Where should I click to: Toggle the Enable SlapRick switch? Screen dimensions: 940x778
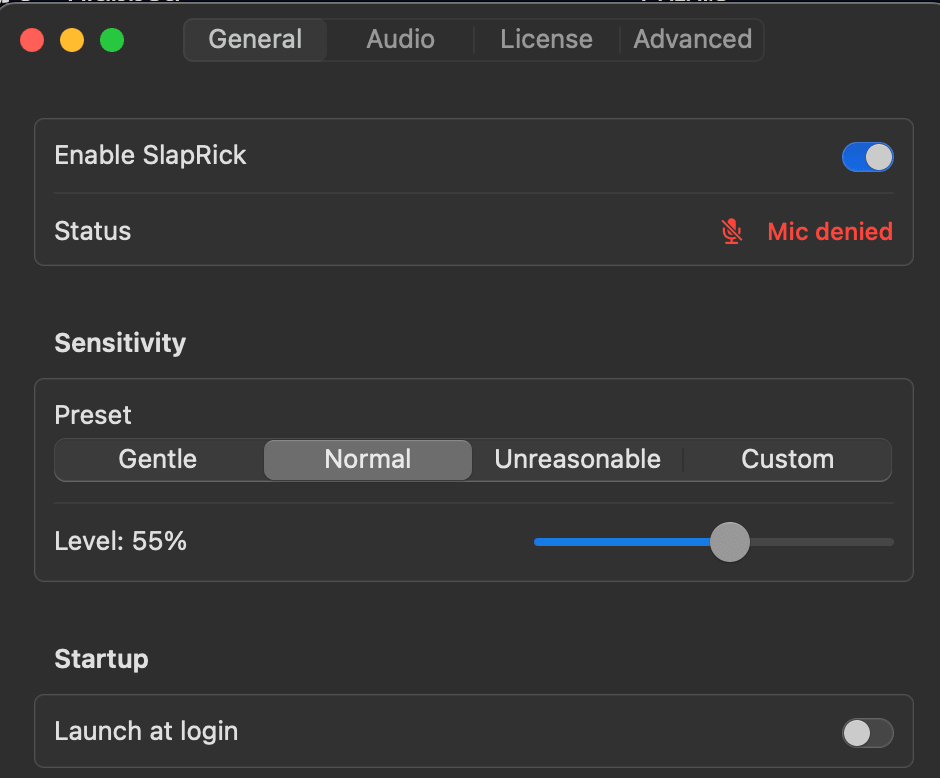pos(866,157)
